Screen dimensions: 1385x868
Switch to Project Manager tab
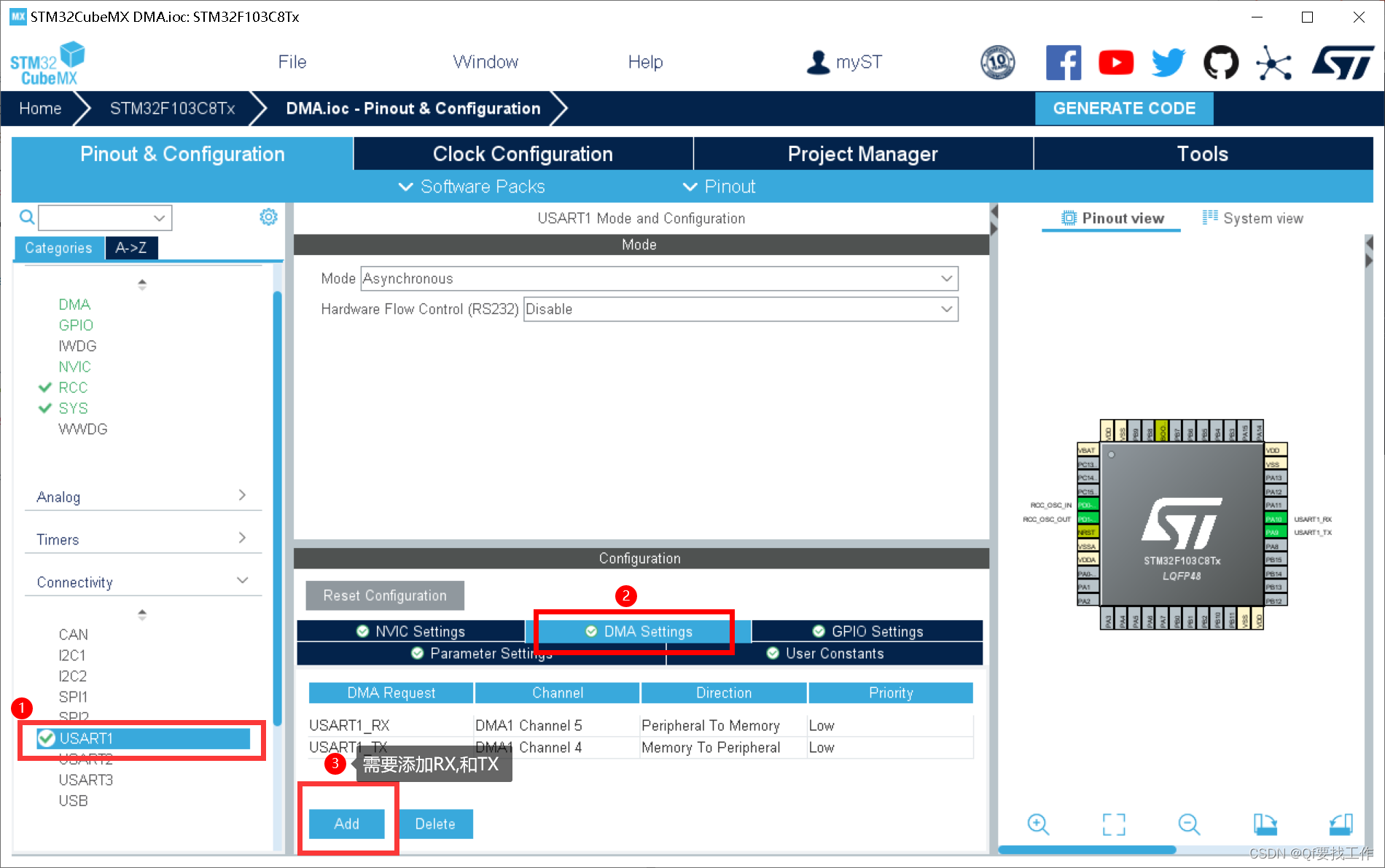pyautogui.click(x=863, y=154)
